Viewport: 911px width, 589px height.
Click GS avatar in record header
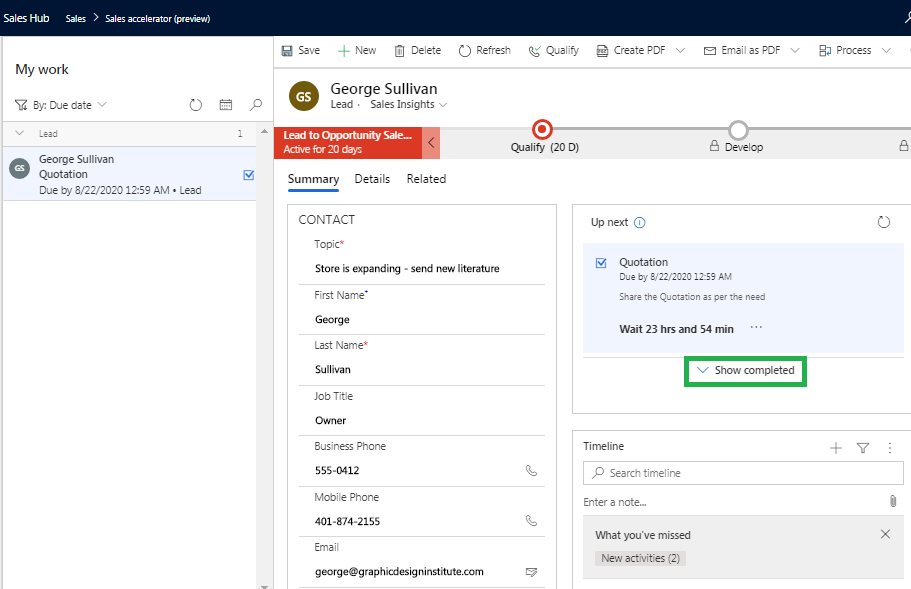tap(304, 96)
